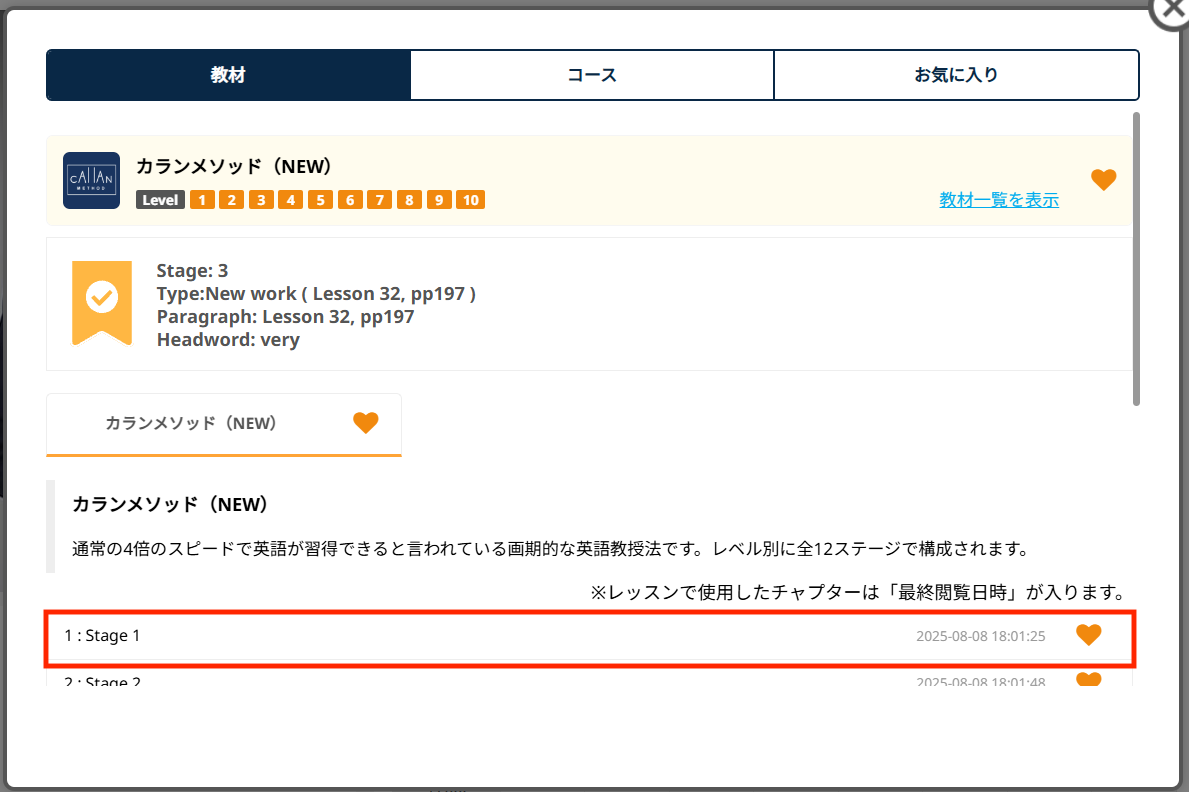Click the Callan Method logo icon
This screenshot has height=792, width=1189.
tap(91, 181)
